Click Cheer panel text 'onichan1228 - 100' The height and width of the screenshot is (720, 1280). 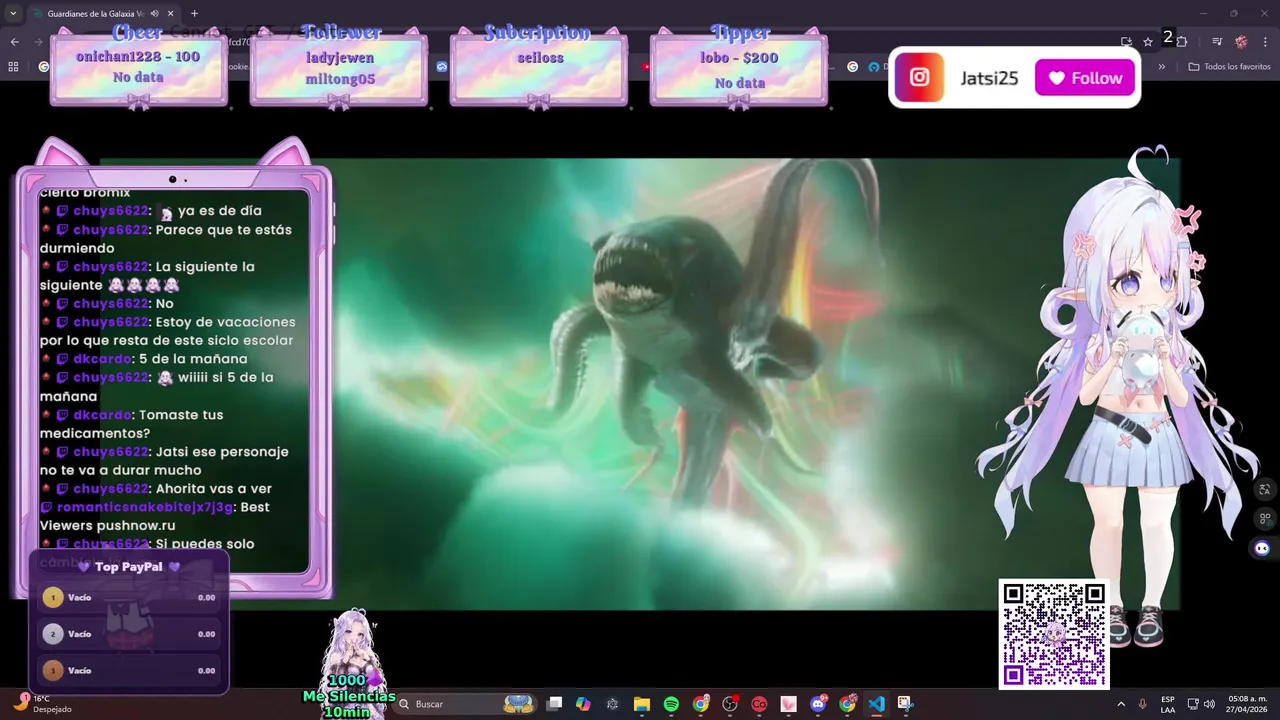click(x=138, y=57)
